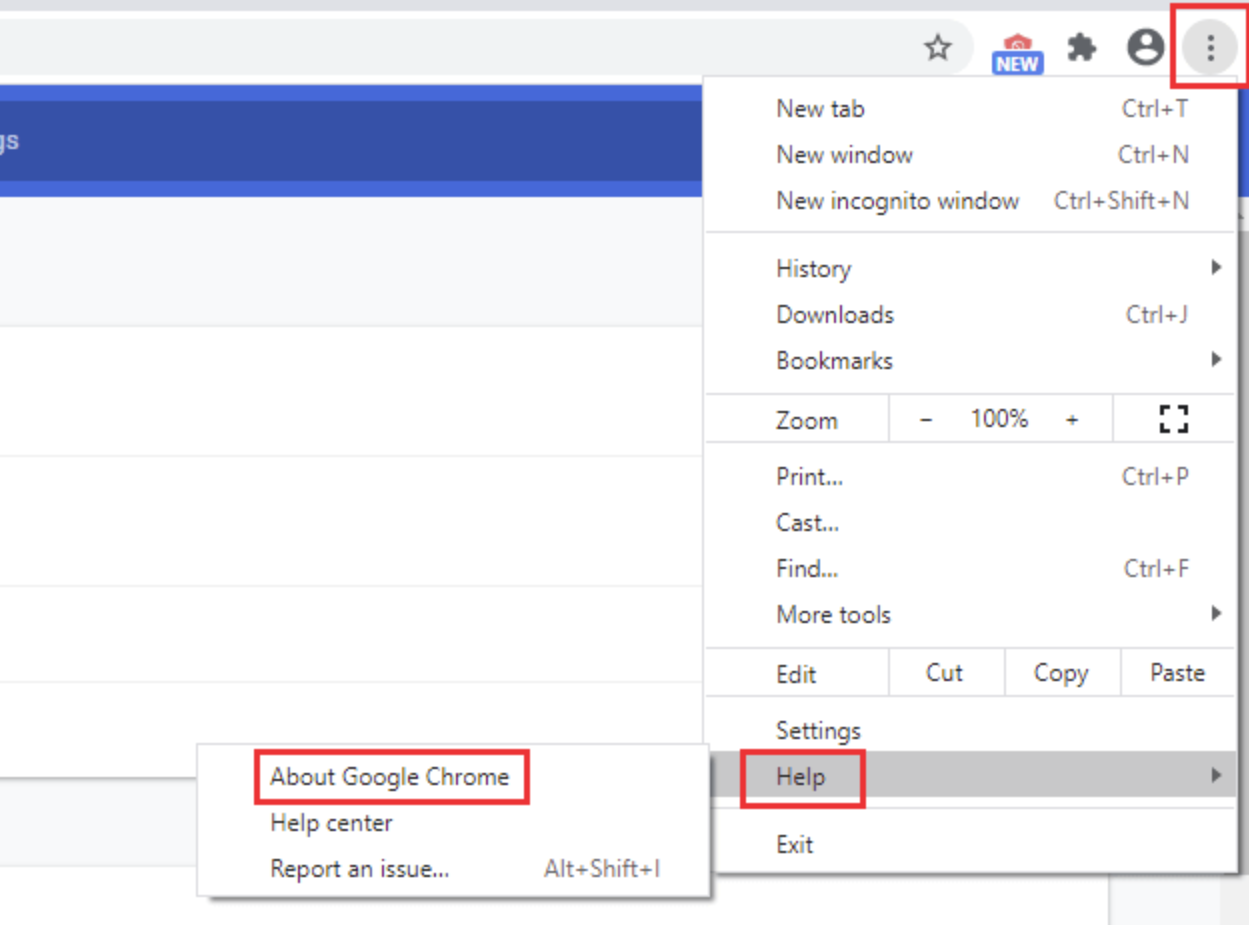Click the Cut button in Edit row
1249x925 pixels.
coord(945,673)
